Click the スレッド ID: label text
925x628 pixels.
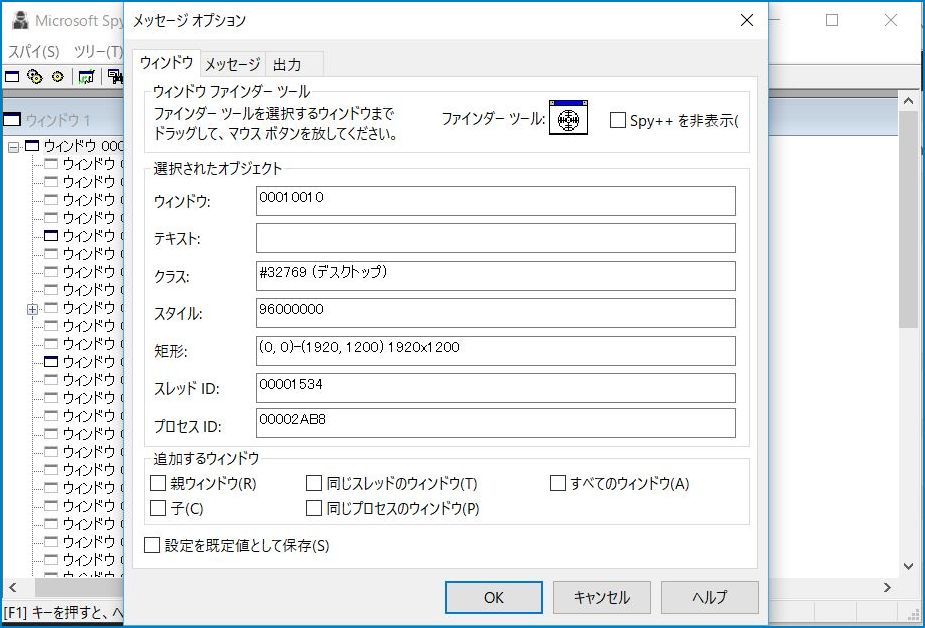tap(186, 389)
